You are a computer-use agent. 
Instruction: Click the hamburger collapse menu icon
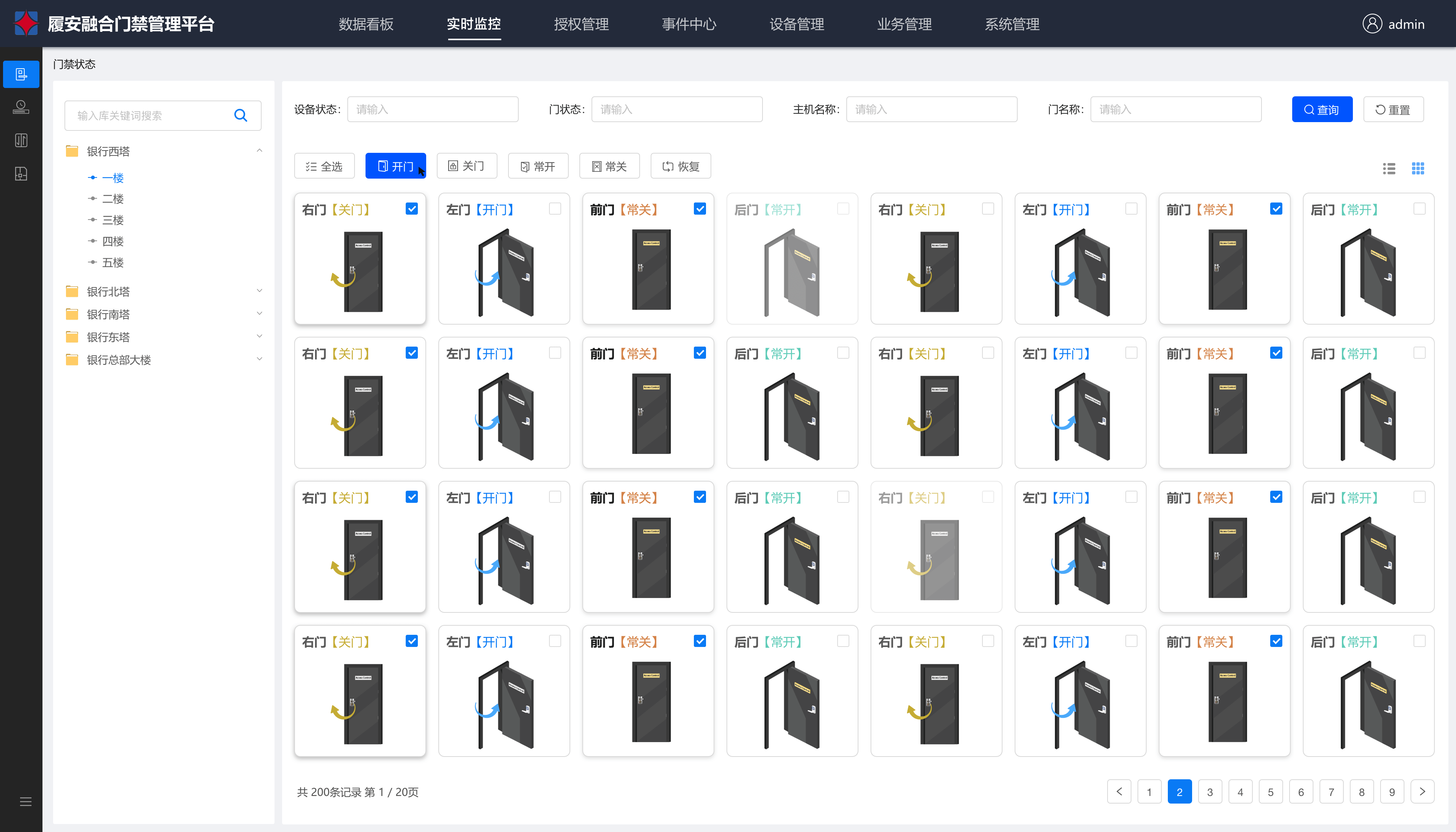26,801
